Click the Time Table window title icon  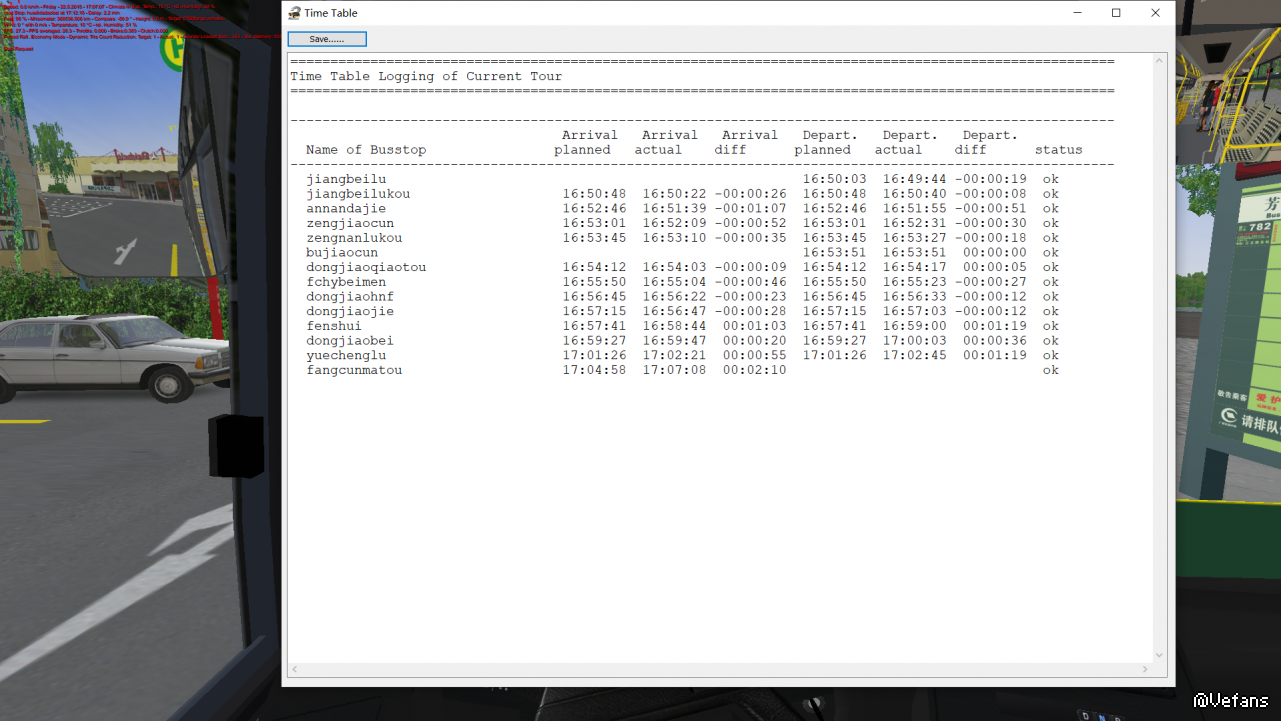(x=294, y=13)
